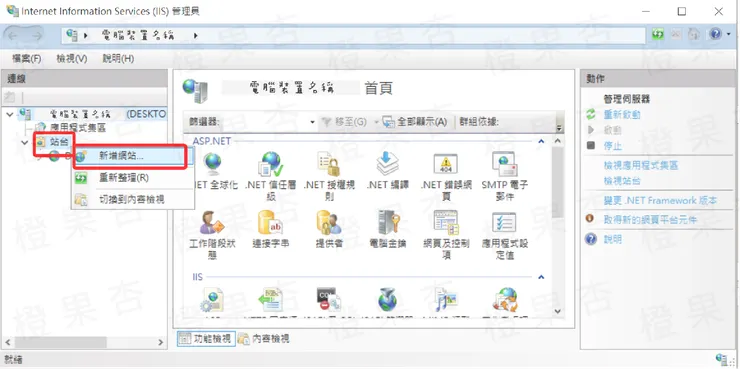Click the 檢視站台 link
This screenshot has height=369, width=740.
click(x=622, y=181)
